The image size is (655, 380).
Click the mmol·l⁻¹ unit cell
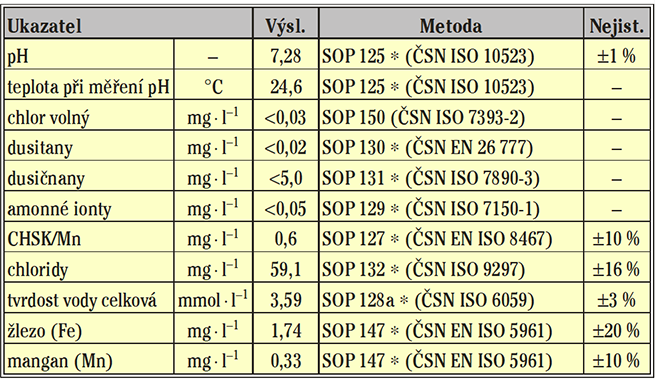click(213, 298)
